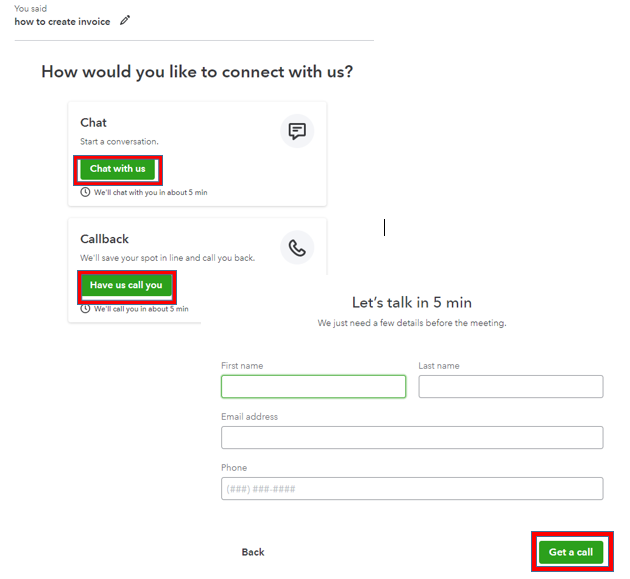Screen dimensions: 630x579
Task: Click the speech bubble icon in the Chat card
Action: 297,131
